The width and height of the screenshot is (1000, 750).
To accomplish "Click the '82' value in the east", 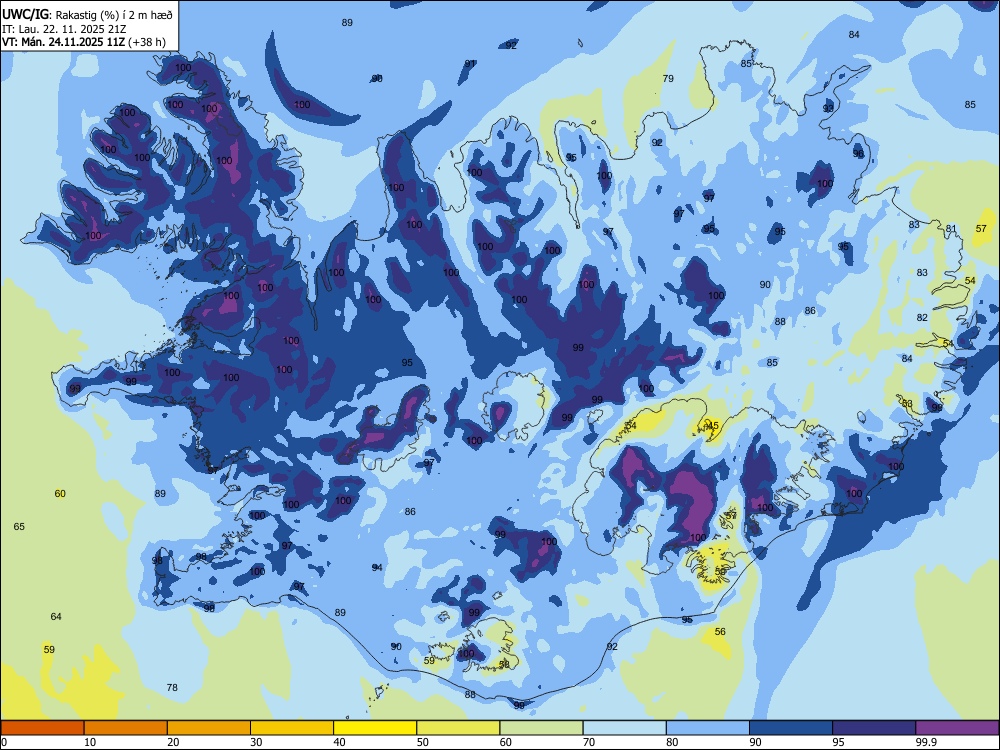I will pyautogui.click(x=922, y=318).
